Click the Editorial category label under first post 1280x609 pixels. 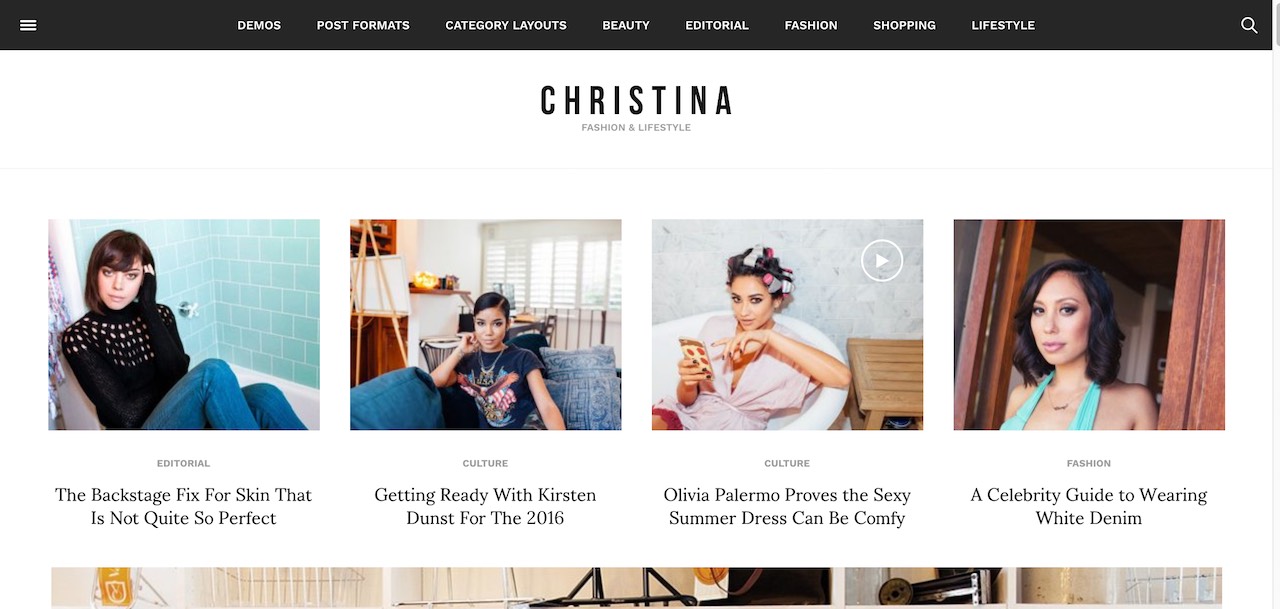184,463
